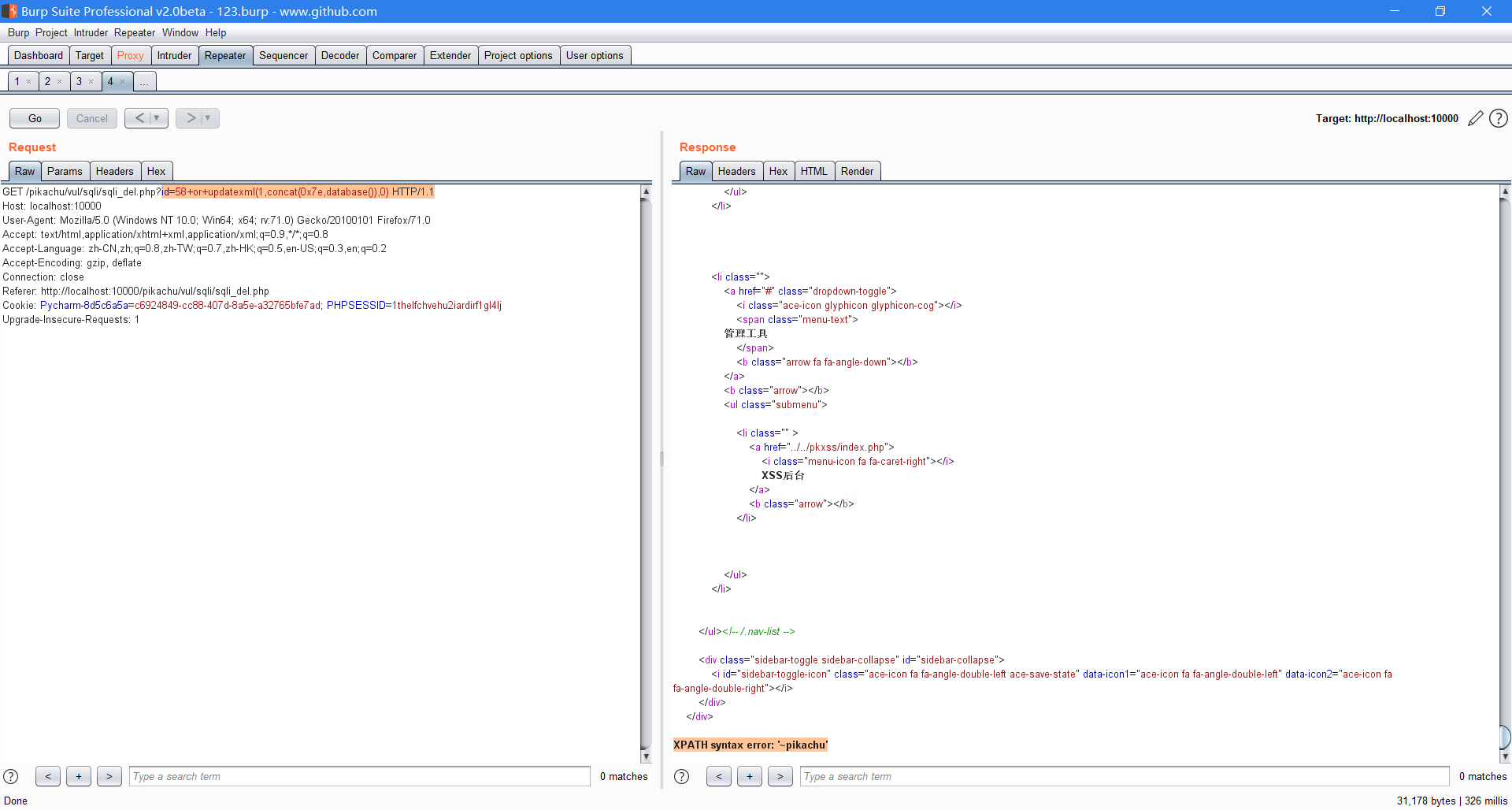Screen dimensions: 1512x810
Task: Click request pane scroll up arrow
Action: (646, 191)
